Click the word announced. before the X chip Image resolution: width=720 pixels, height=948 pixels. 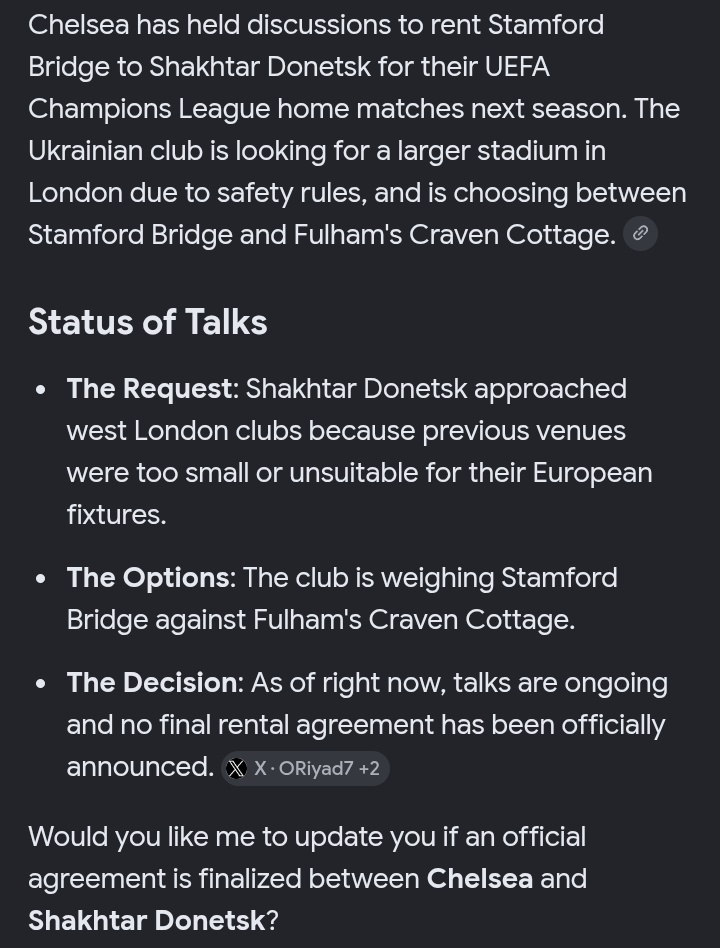[x=140, y=767]
